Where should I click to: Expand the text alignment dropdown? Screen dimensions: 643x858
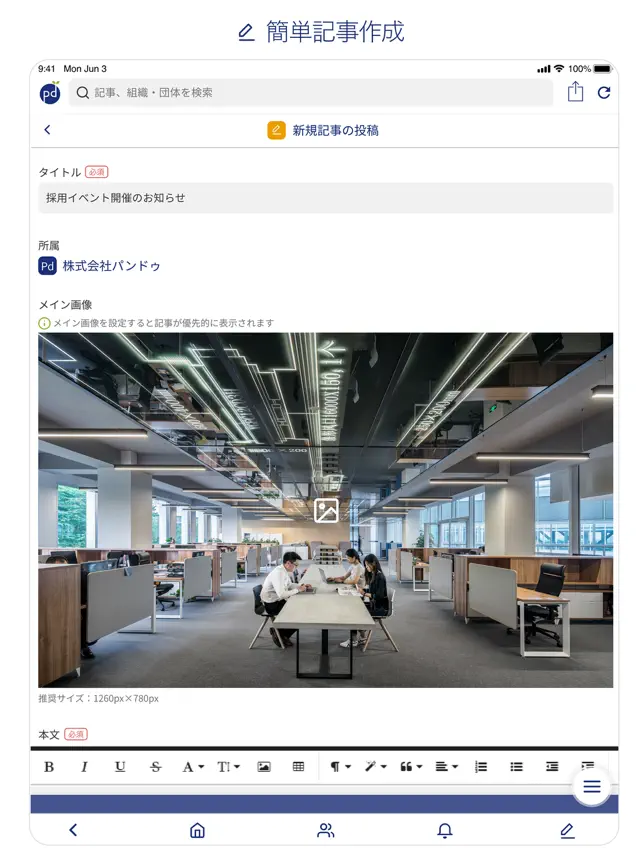pyautogui.click(x=447, y=767)
